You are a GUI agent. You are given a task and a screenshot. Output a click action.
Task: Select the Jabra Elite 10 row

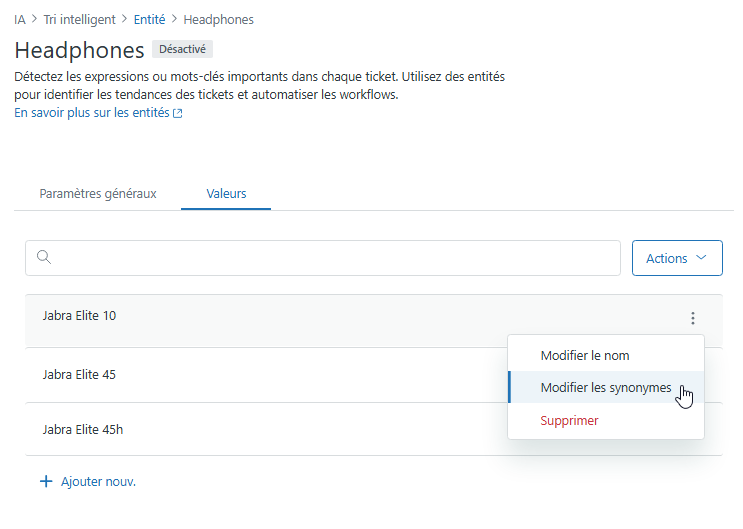tap(373, 320)
